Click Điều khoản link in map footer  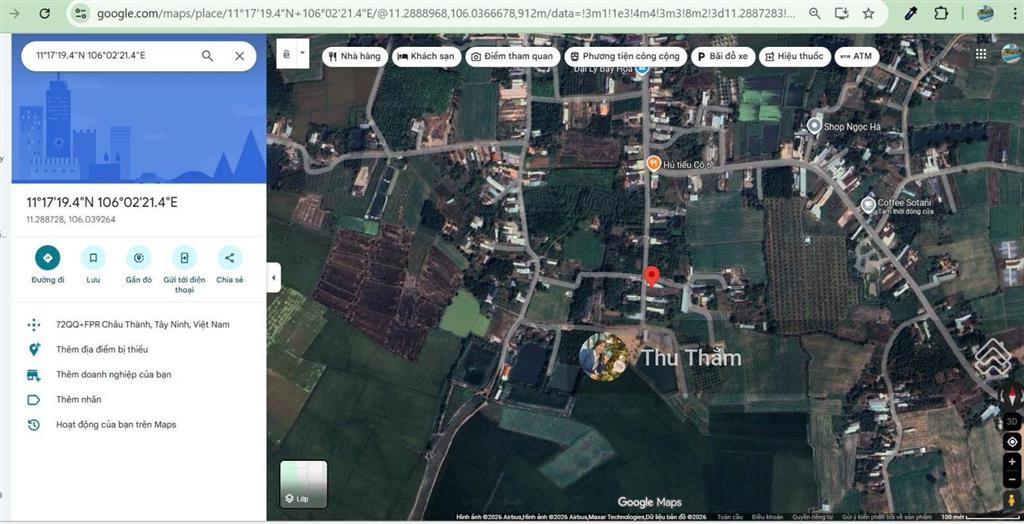[x=767, y=517]
